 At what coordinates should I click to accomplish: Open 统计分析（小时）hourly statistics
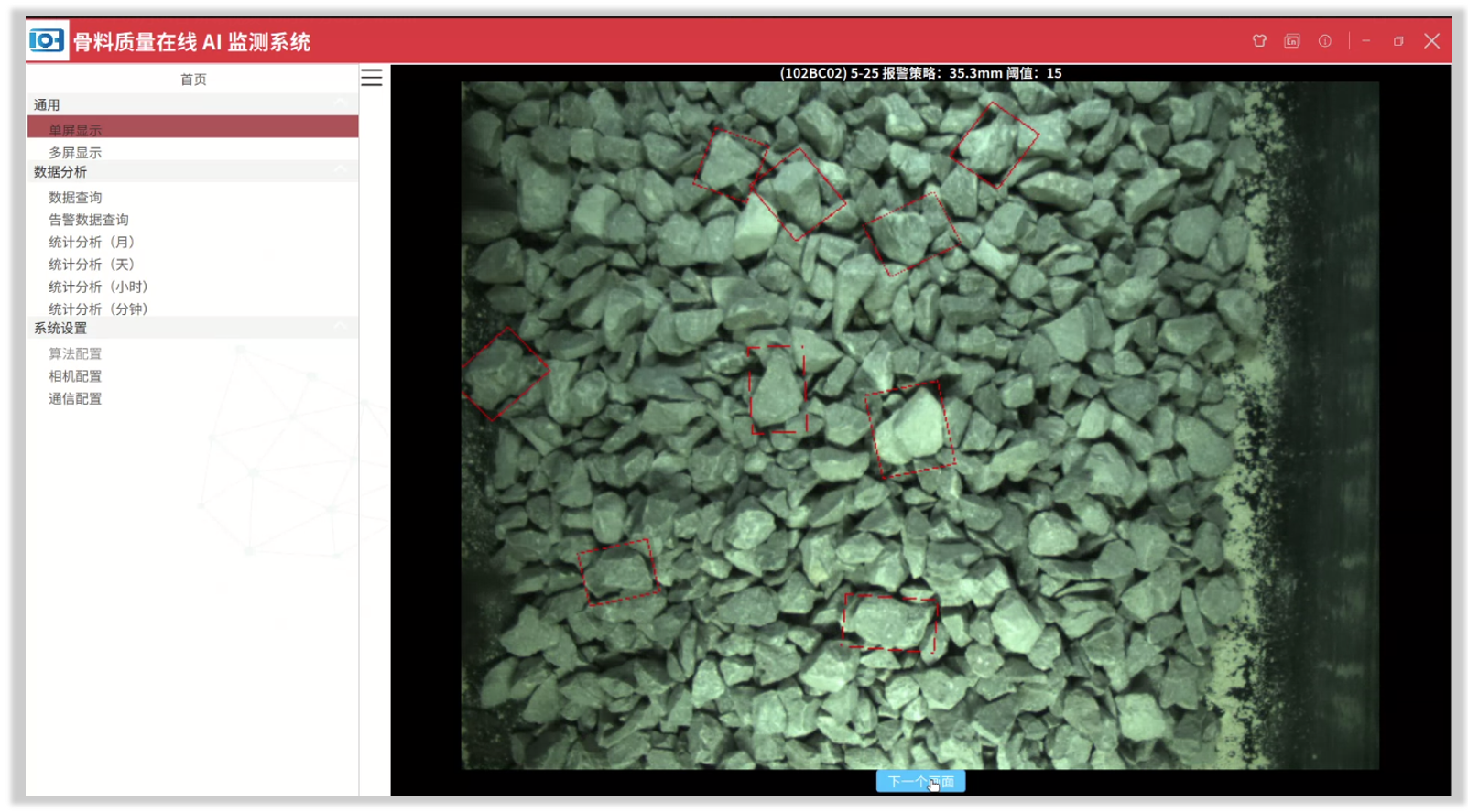(98, 287)
